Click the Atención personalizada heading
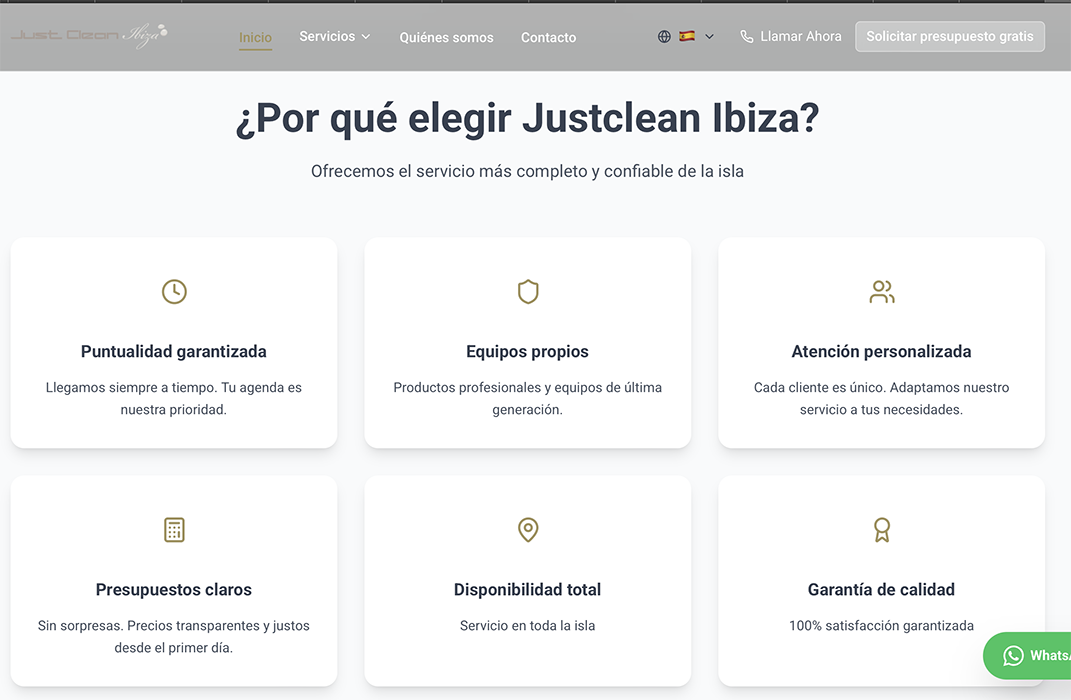Image resolution: width=1071 pixels, height=700 pixels. point(881,352)
